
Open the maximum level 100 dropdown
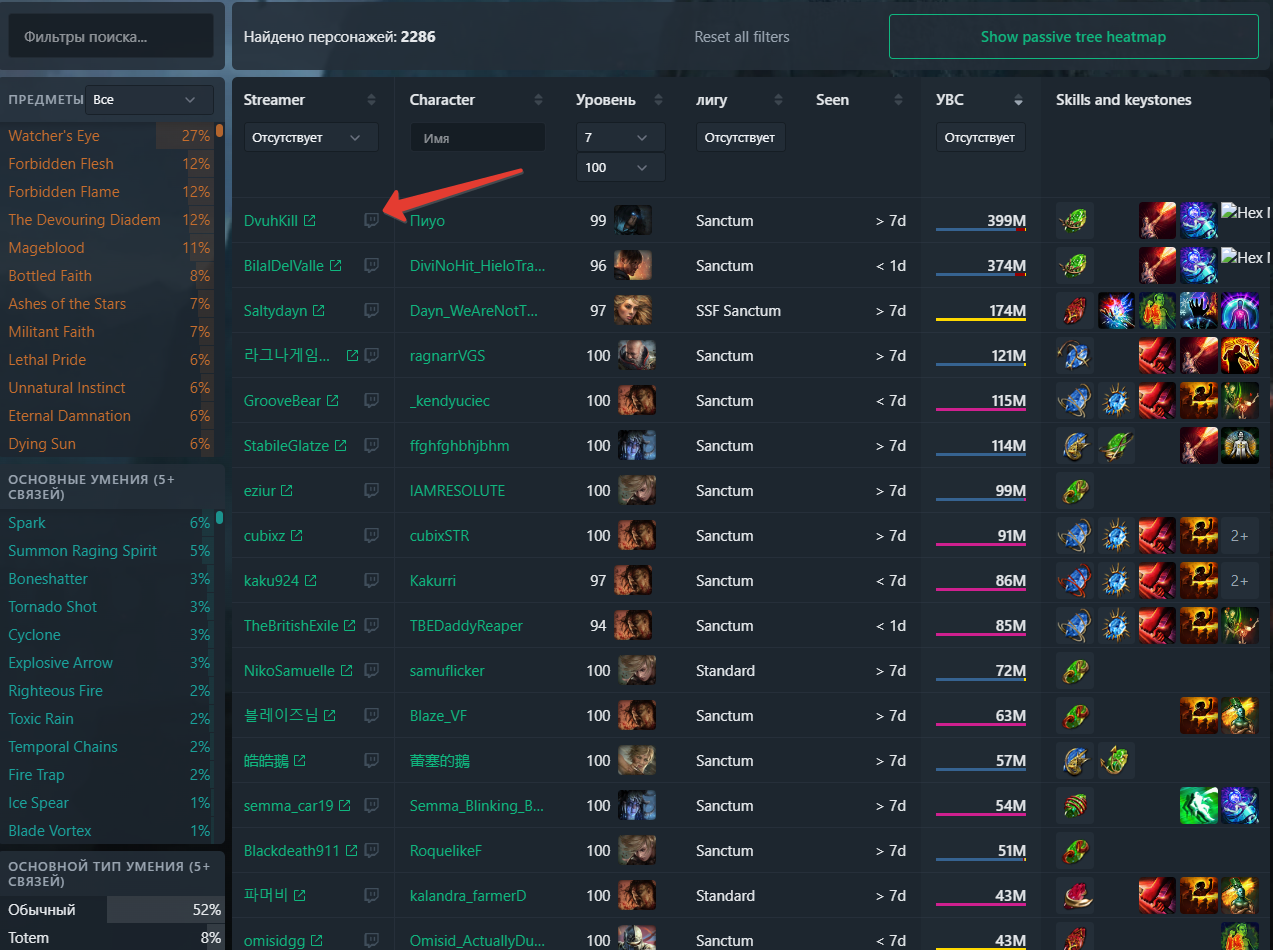pyautogui.click(x=620, y=167)
